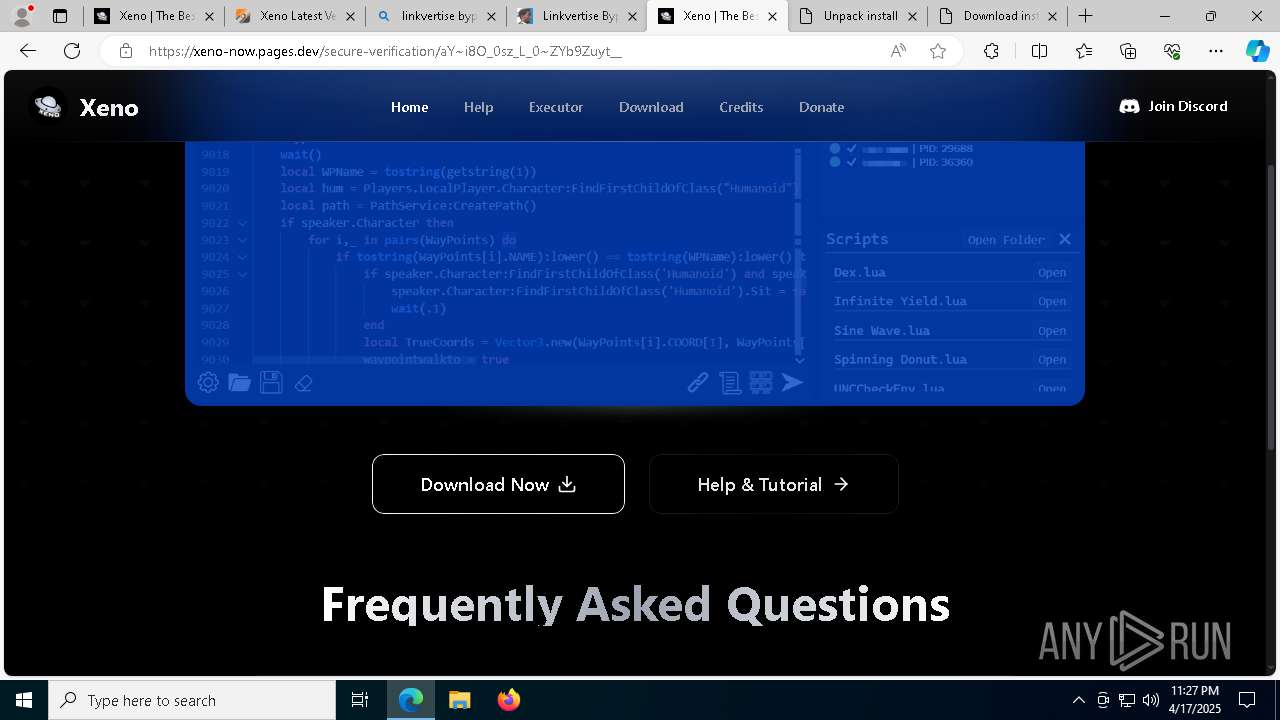The image size is (1280, 720).
Task: Open File Explorer from the taskbar
Action: click(x=459, y=700)
